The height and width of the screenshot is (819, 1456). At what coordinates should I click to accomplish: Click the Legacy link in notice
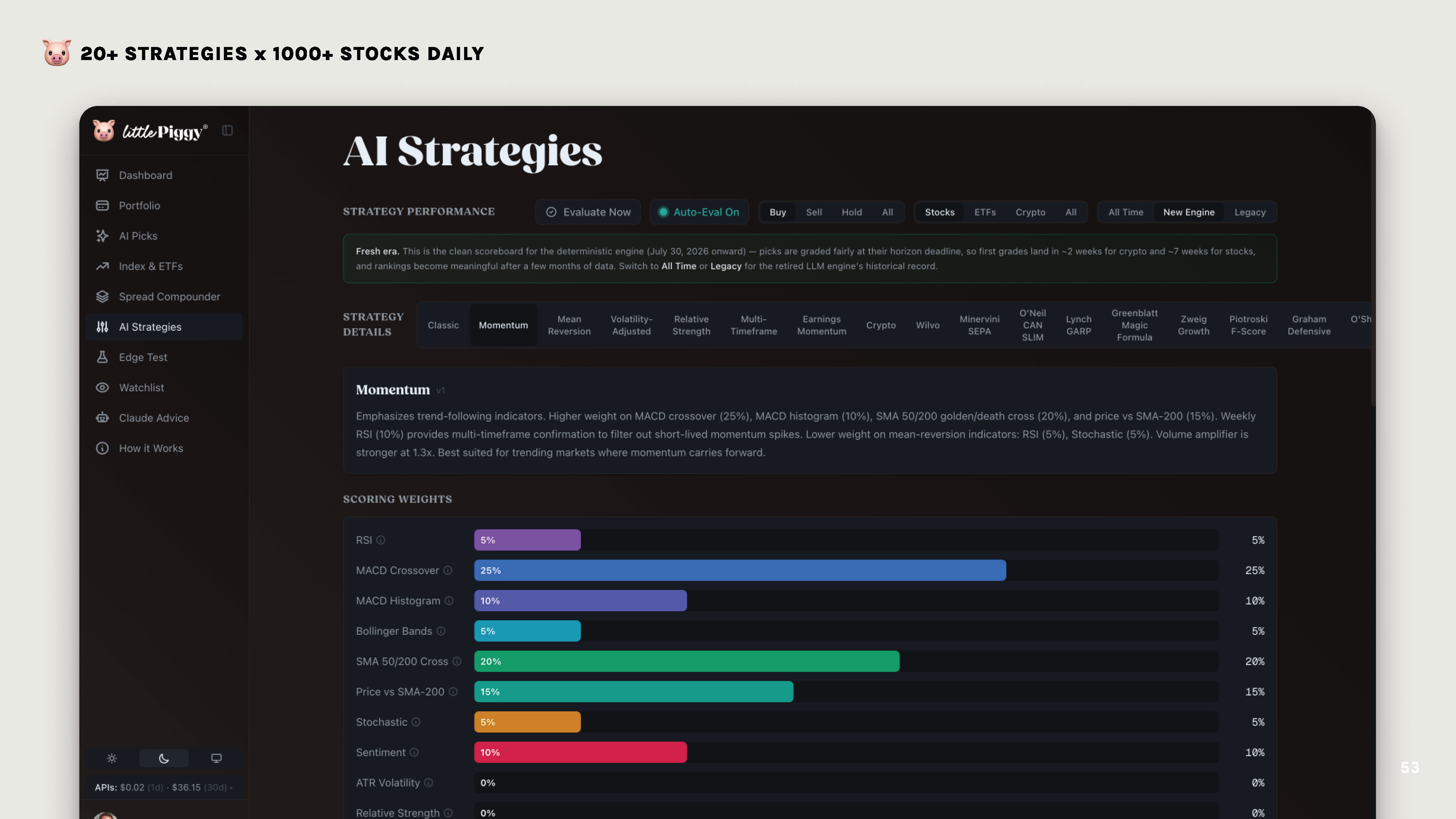coord(725,266)
